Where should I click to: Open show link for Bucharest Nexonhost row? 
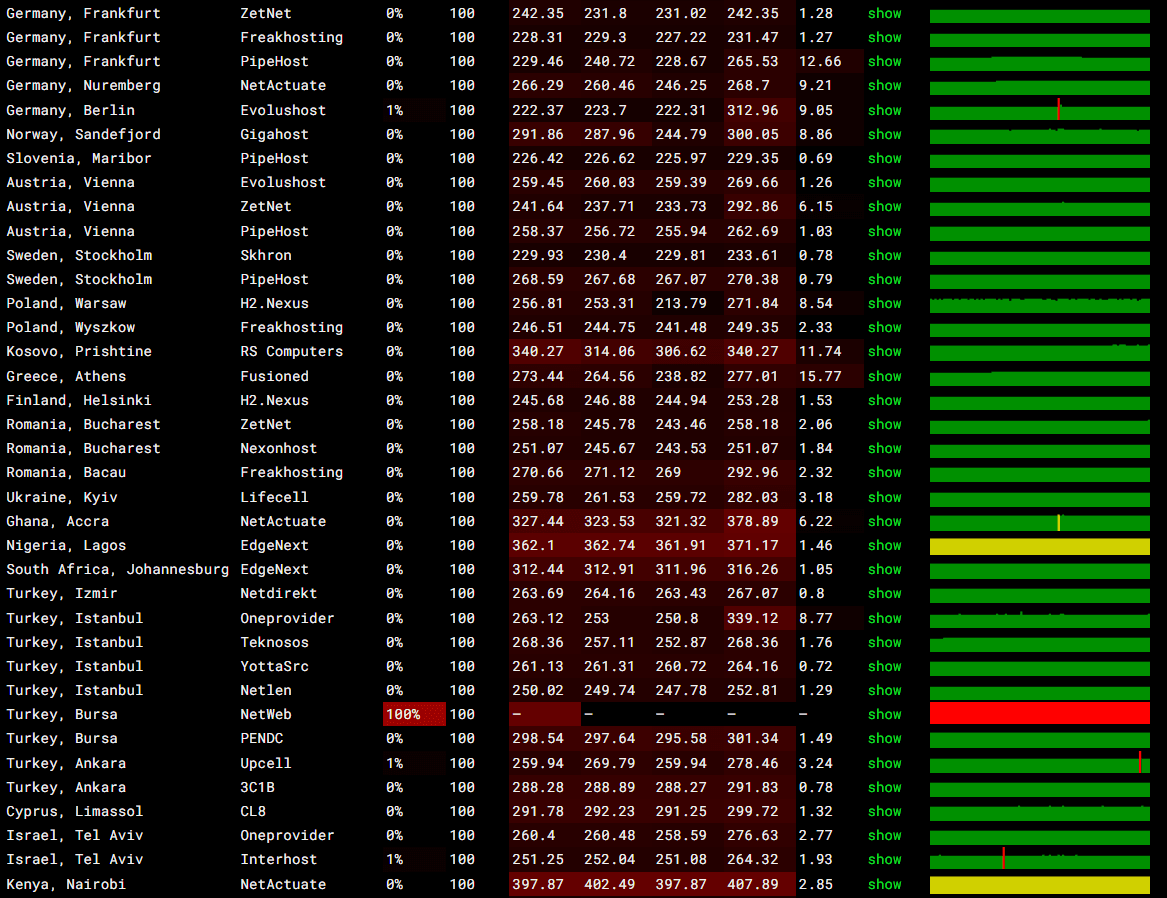pyautogui.click(x=884, y=449)
